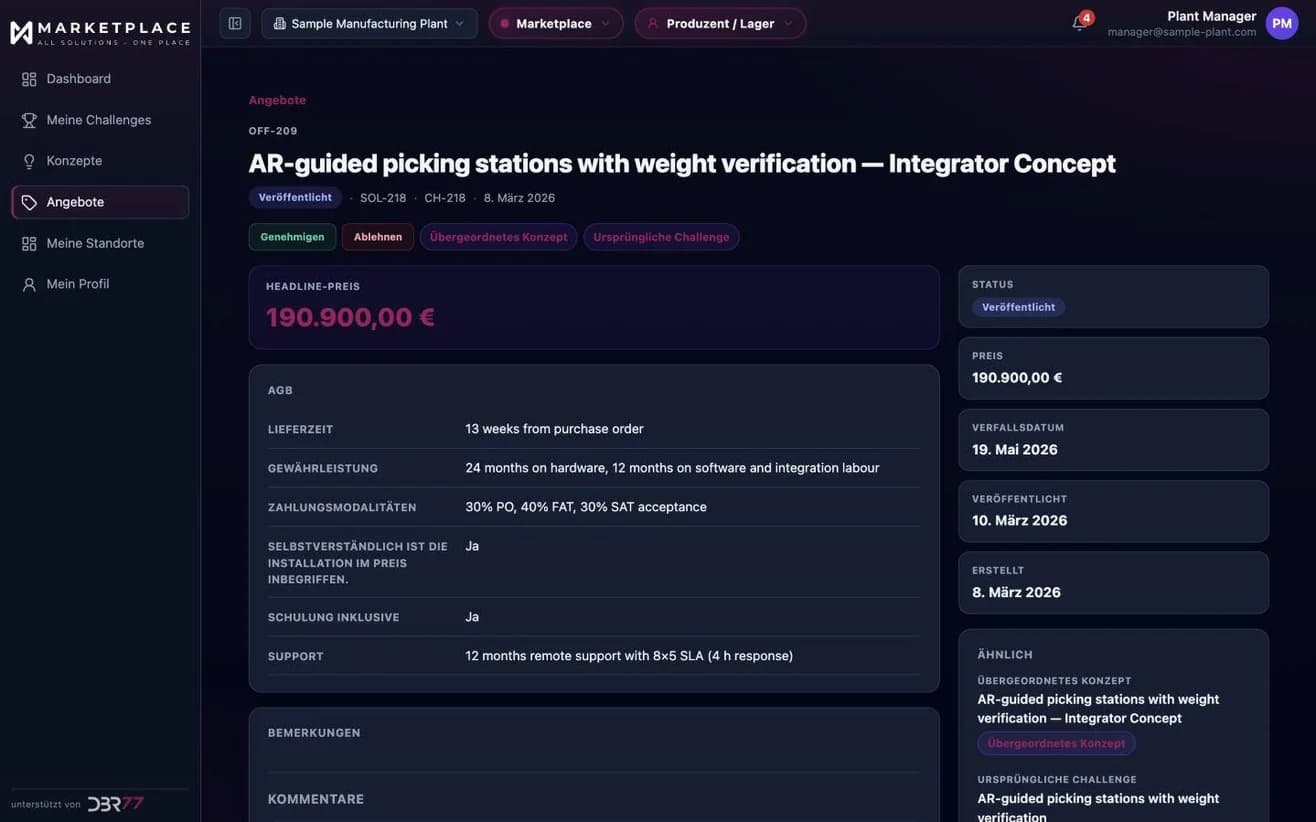Click the Konzepte lightbulb icon
Viewport: 1316px width, 822px height.
pos(29,161)
